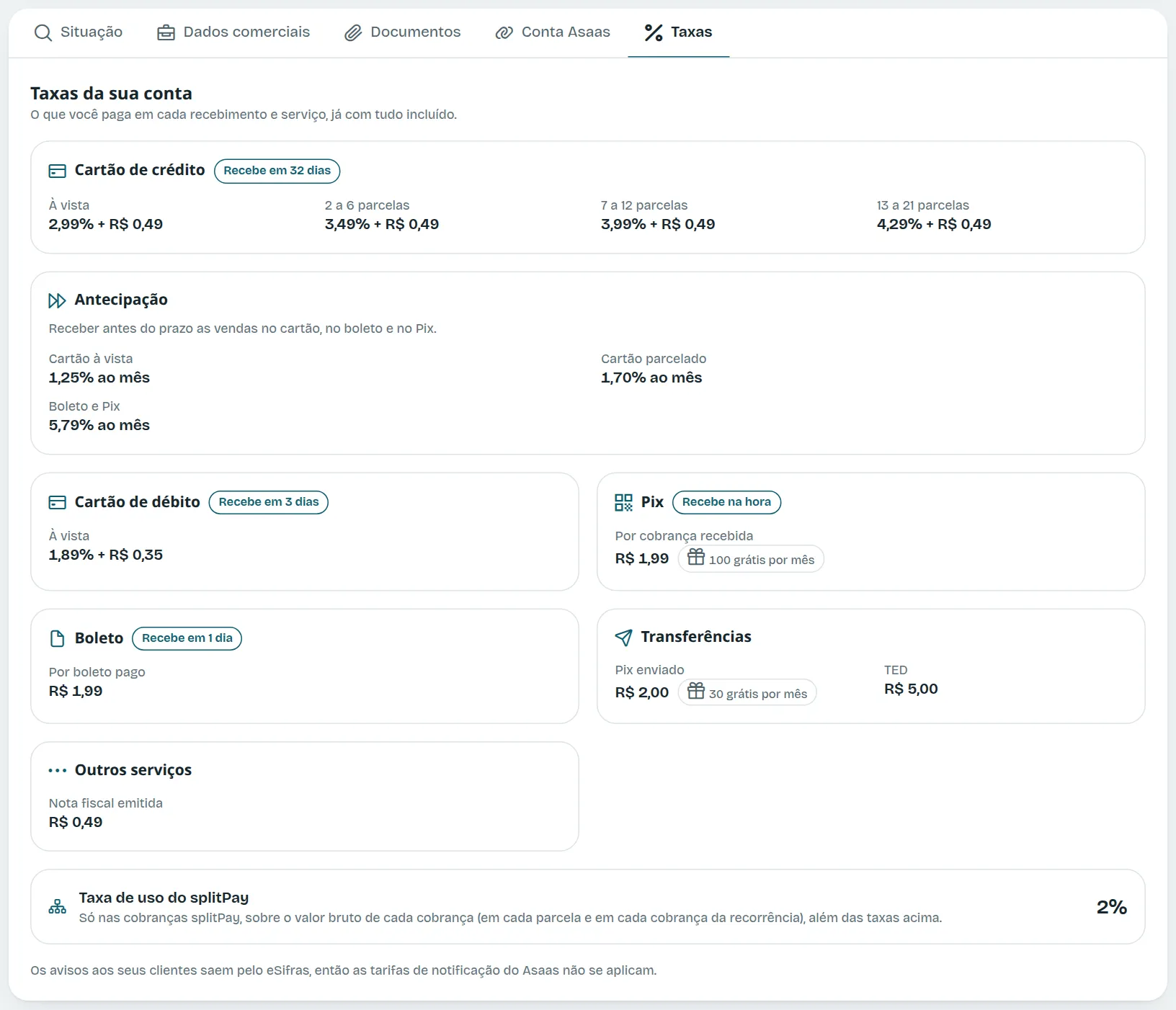Go to Conta Asaas tab
The height and width of the screenshot is (1010, 1176).
[x=553, y=32]
